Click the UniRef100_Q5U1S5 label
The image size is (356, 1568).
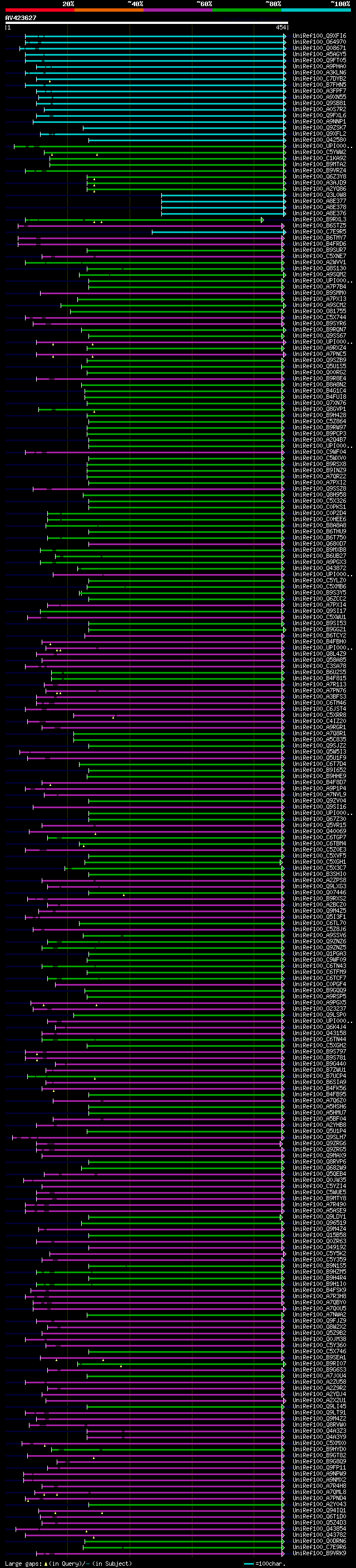(319, 367)
